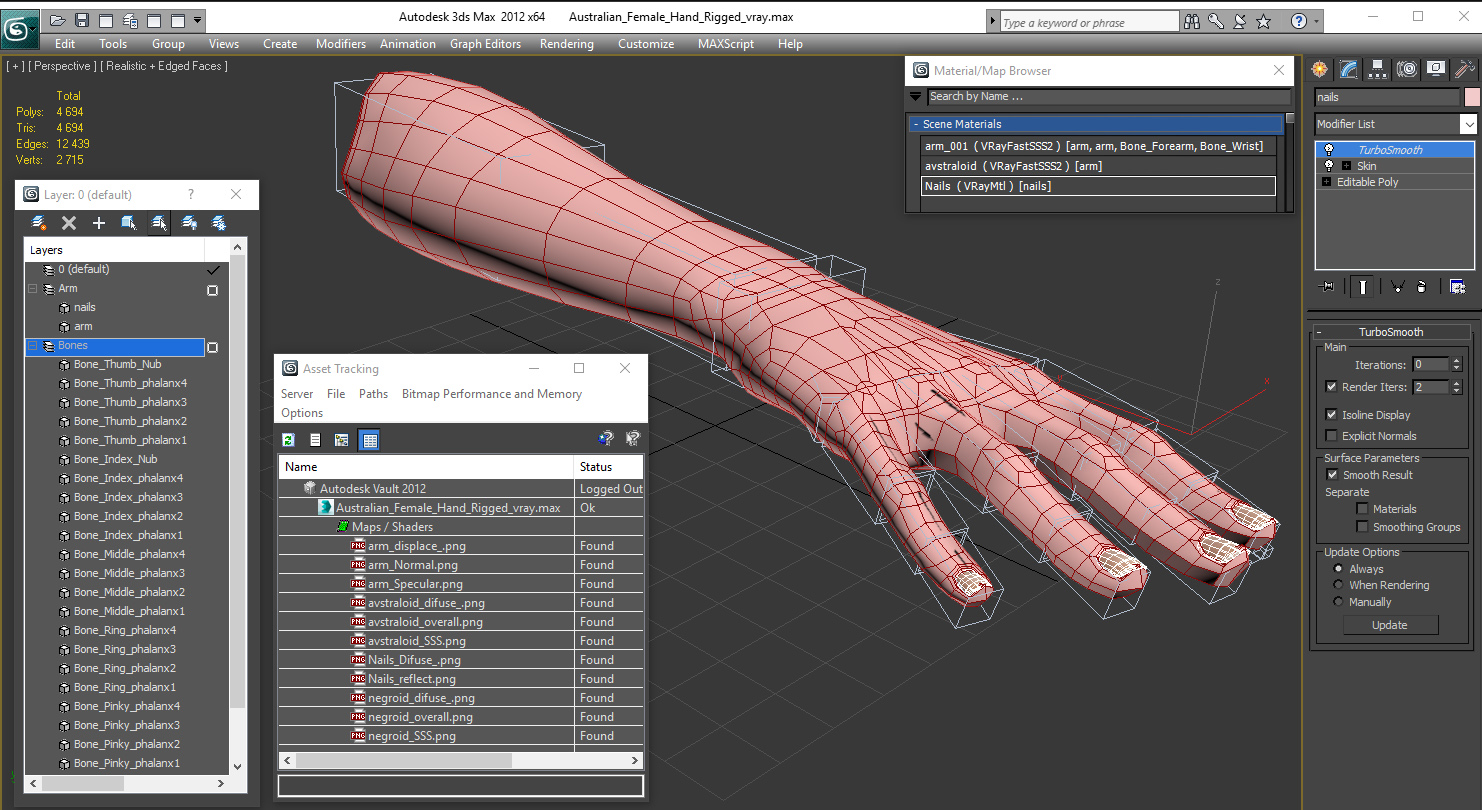Open quick access toolbar customize dropdown
The height and width of the screenshot is (810, 1482).
(197, 20)
